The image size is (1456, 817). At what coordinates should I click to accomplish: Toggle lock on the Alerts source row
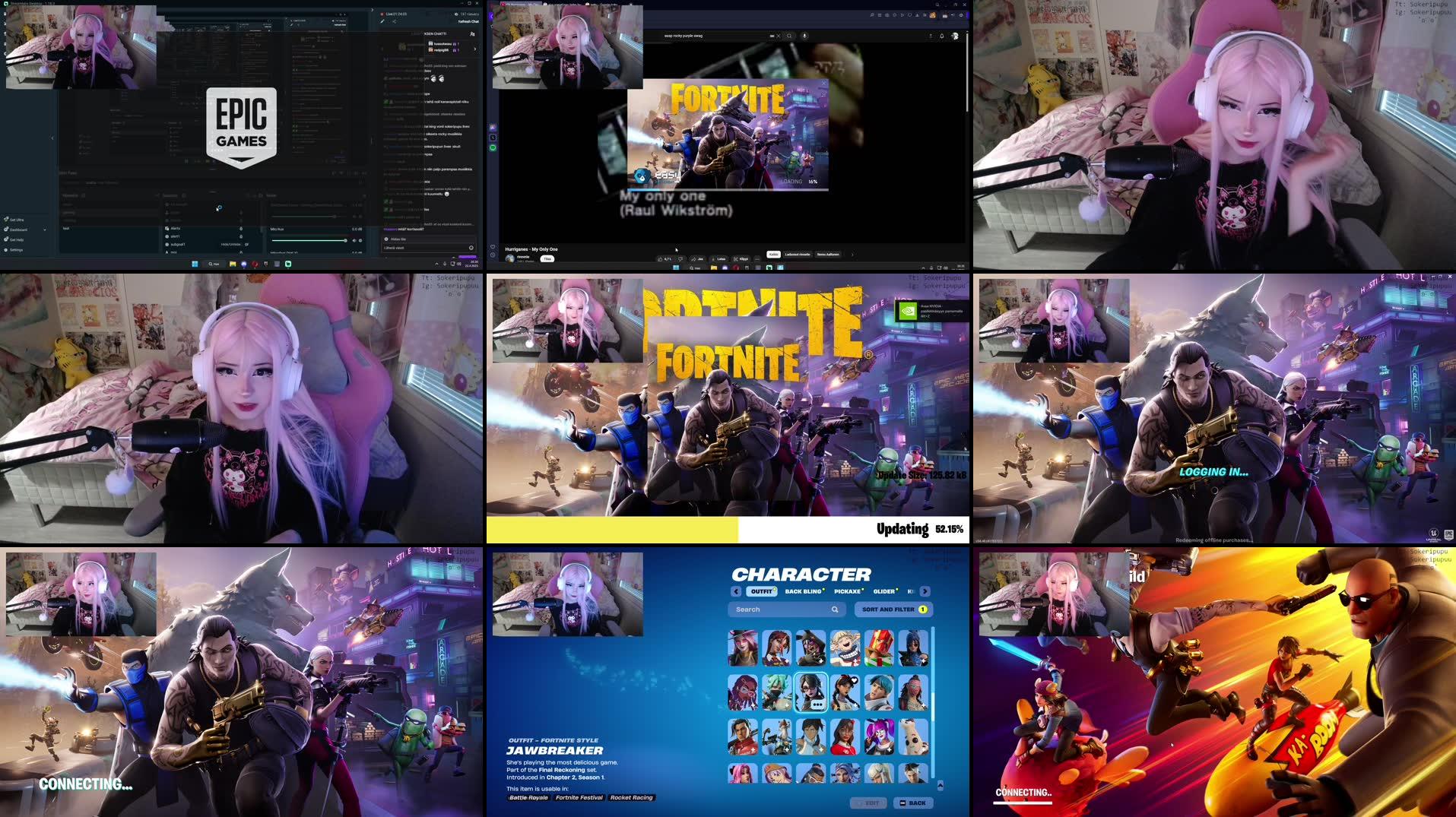[241, 229]
